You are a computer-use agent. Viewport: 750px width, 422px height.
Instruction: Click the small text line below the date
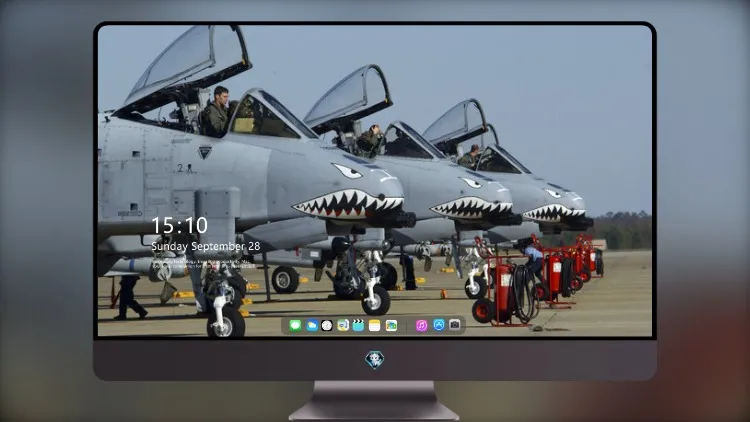pos(203,263)
